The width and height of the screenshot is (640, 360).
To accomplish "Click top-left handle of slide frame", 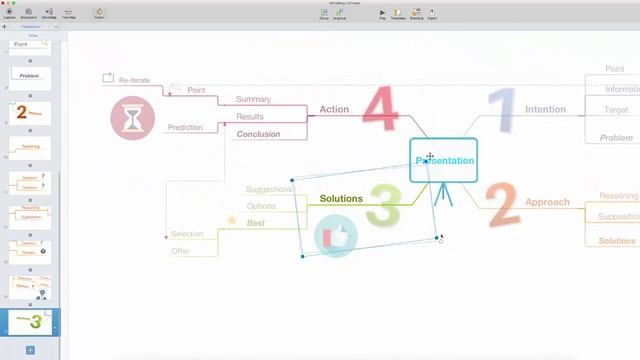I will [x=292, y=180].
